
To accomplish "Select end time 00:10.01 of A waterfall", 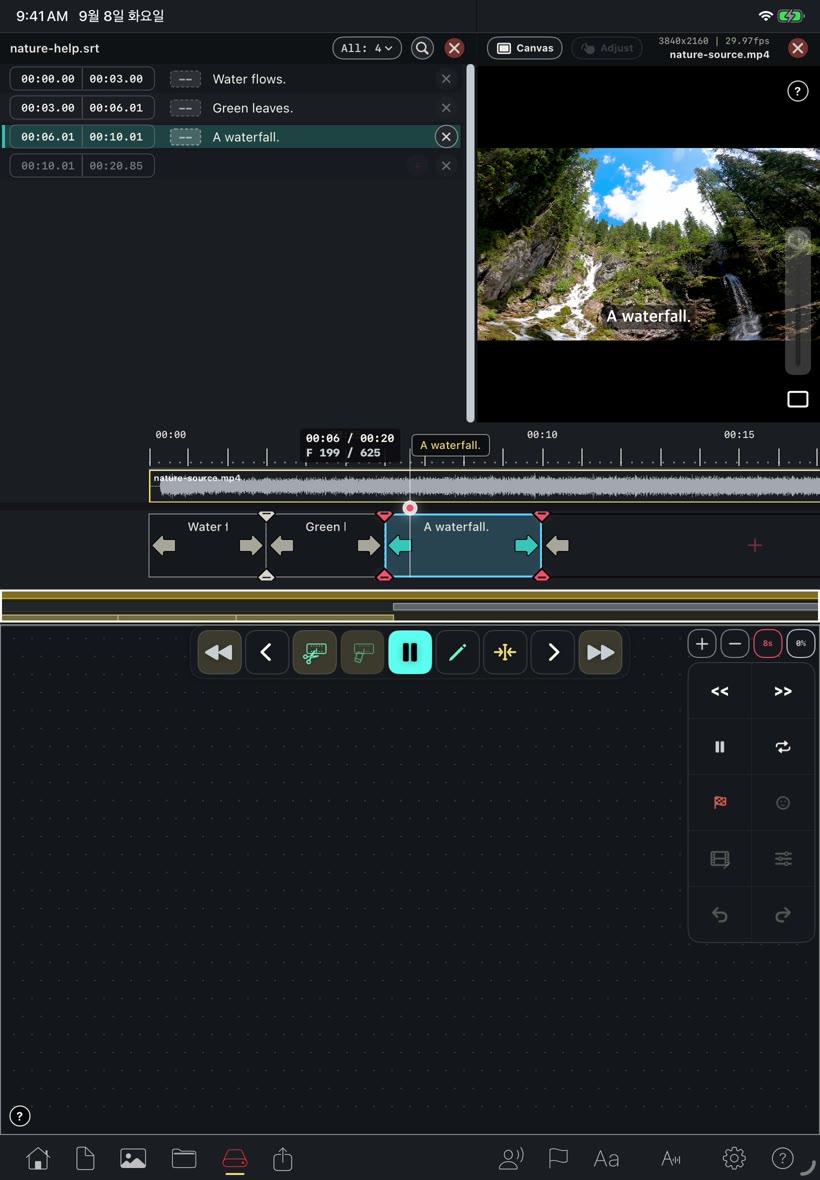I will 117,137.
